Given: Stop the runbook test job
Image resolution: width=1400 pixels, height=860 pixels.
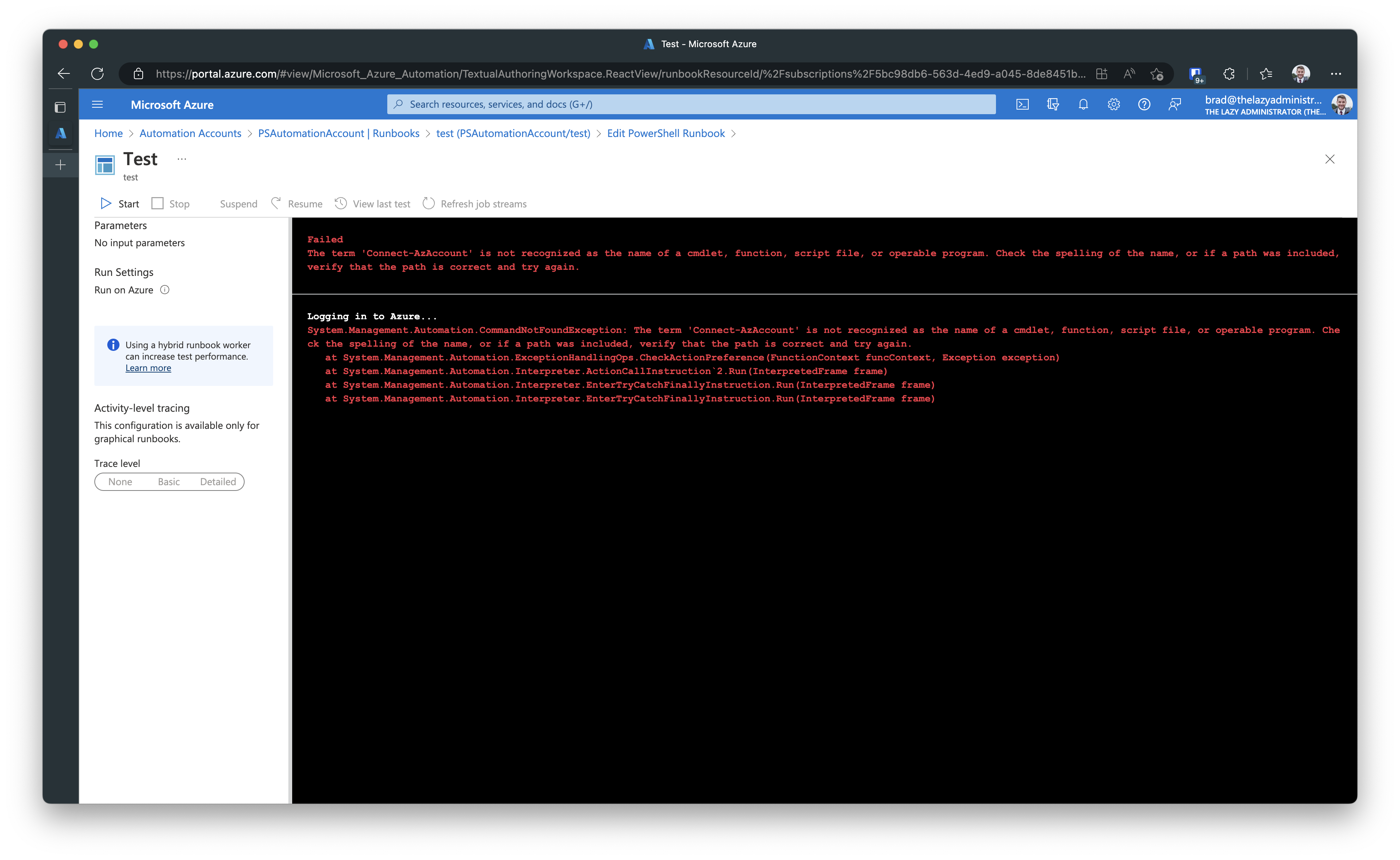Looking at the screenshot, I should tap(170, 204).
